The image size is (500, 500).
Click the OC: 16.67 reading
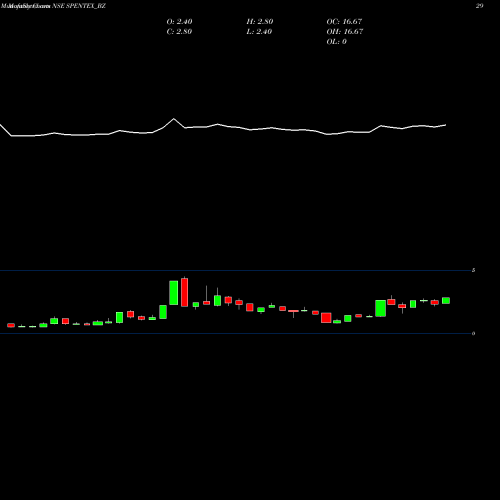point(344,22)
